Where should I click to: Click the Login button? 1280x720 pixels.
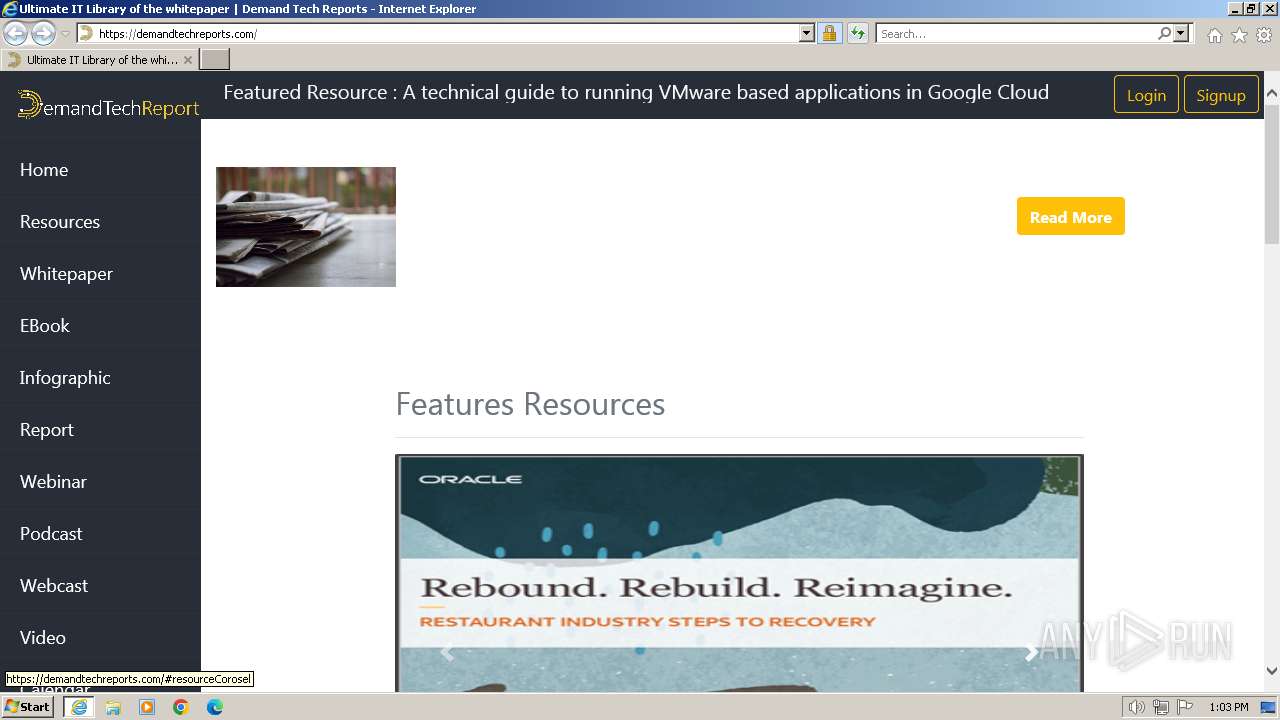pyautogui.click(x=1146, y=95)
